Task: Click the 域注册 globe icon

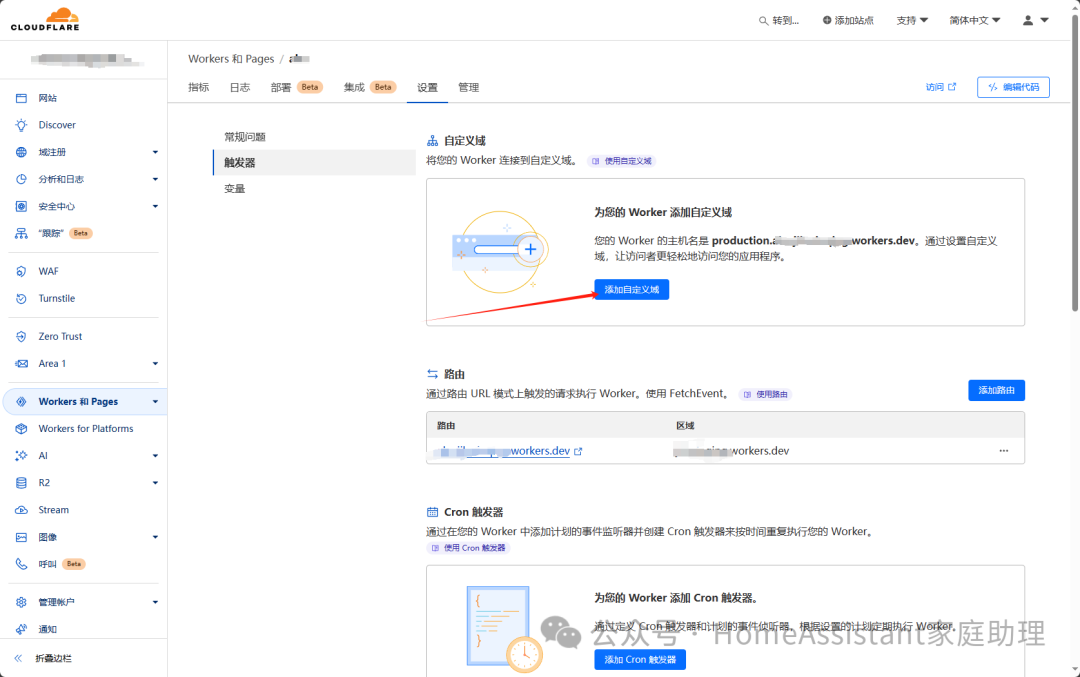Action: tap(21, 152)
